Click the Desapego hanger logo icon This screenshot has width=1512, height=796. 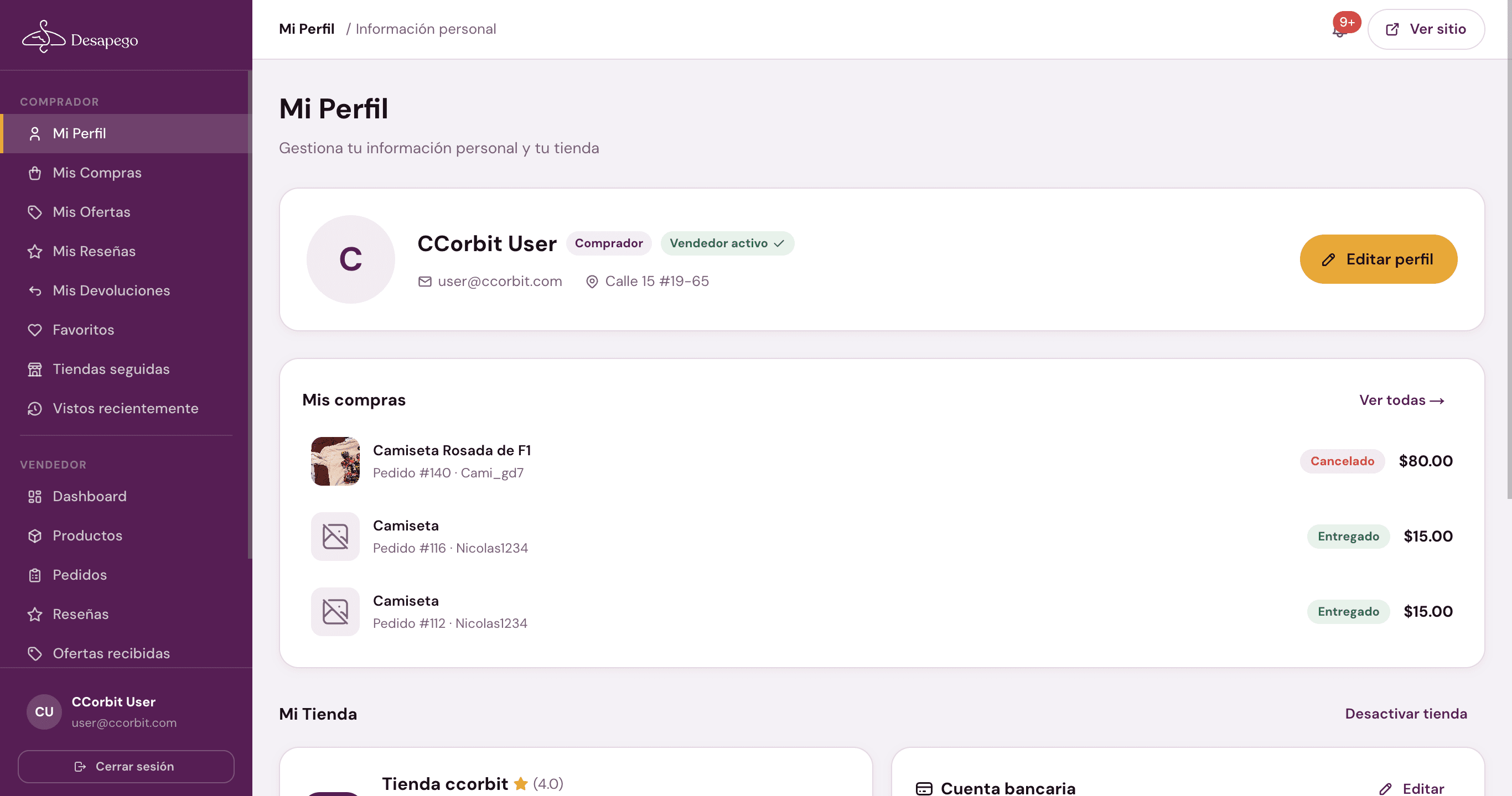pyautogui.click(x=43, y=37)
